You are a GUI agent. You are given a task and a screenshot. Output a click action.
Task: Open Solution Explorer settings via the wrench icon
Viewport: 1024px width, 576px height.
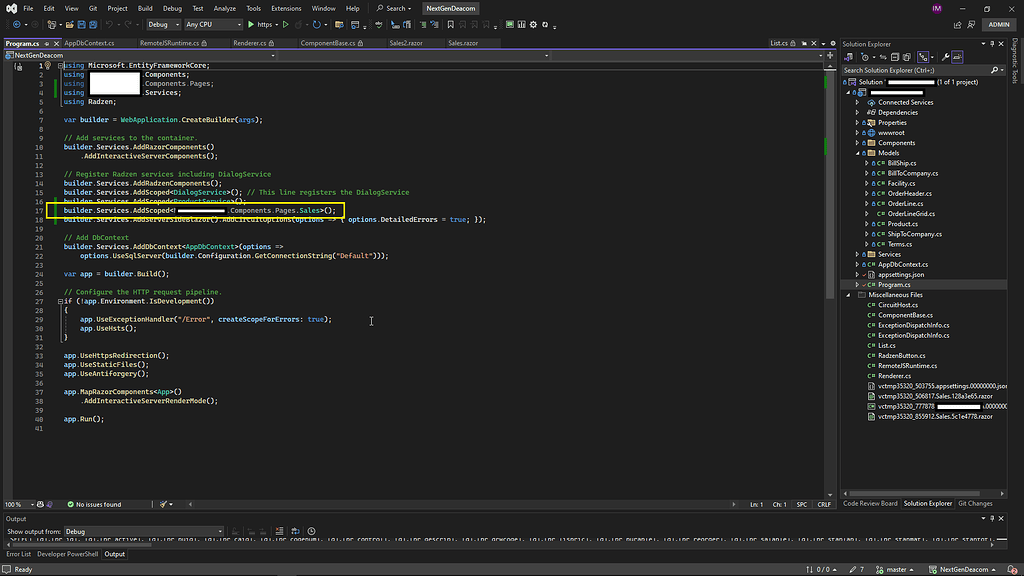pyautogui.click(x=945, y=57)
